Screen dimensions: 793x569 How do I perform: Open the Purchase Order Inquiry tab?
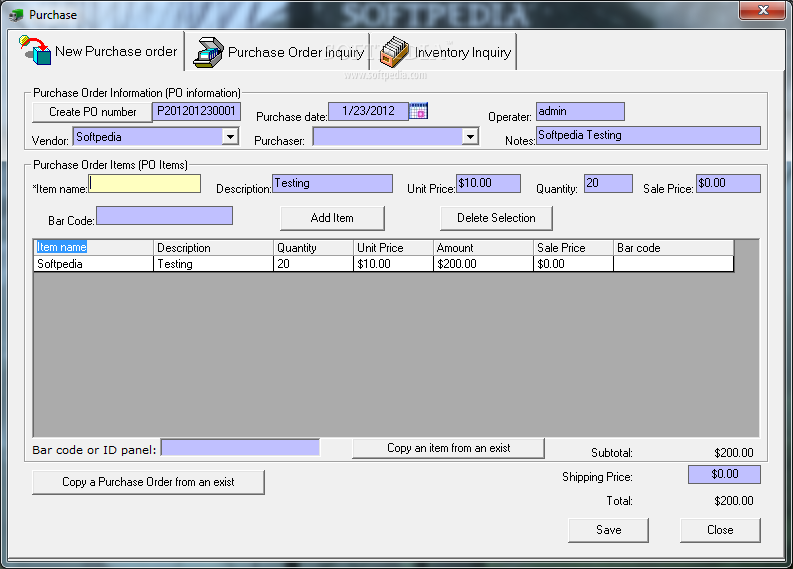click(x=278, y=52)
